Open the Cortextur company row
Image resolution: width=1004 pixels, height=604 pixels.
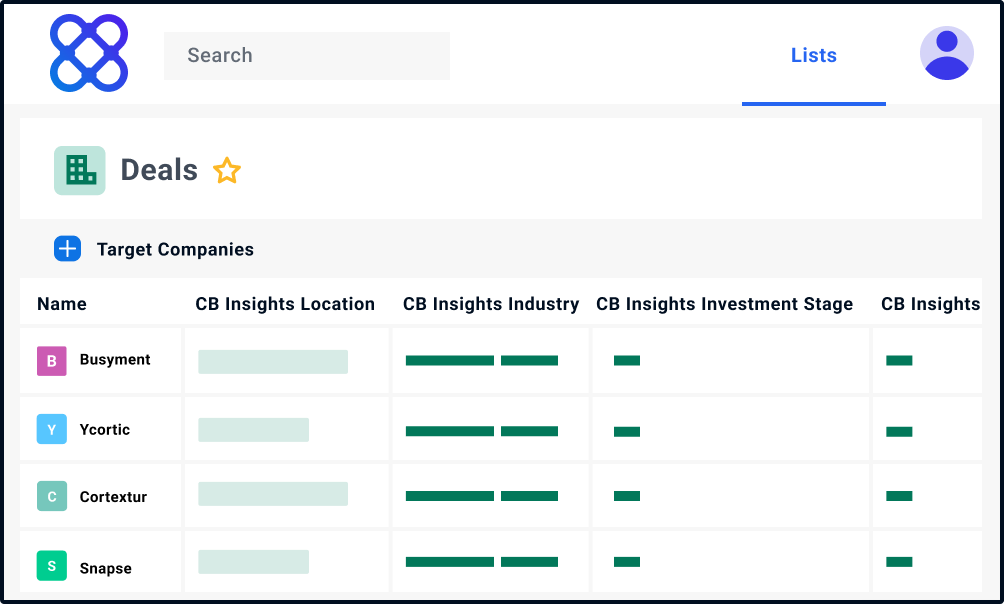coord(501,496)
